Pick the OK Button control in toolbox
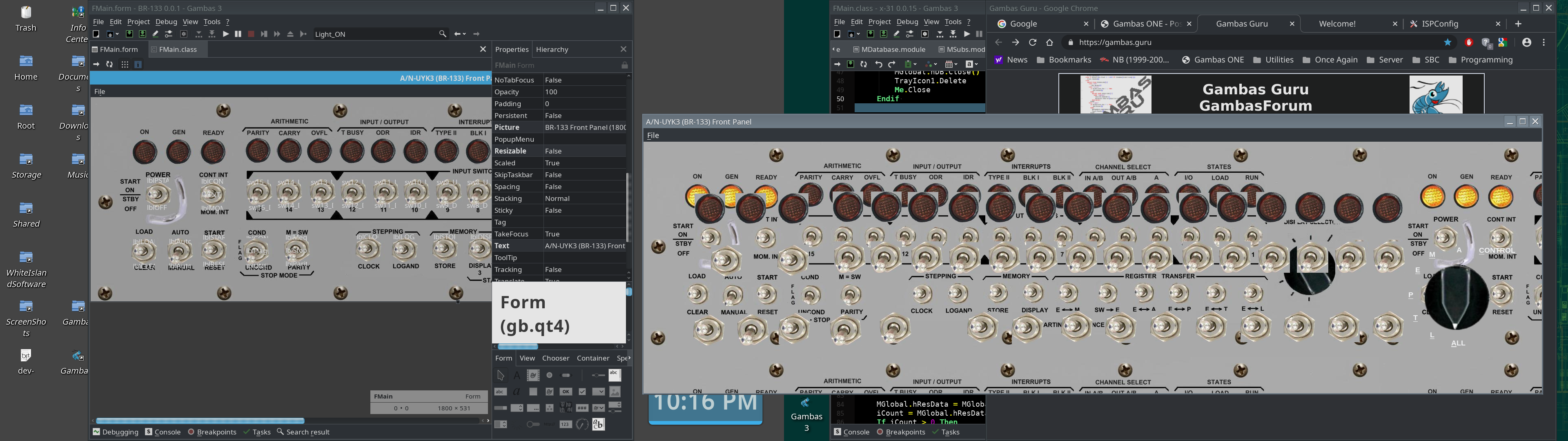Viewport: 1568px width, 441px height. 566,392
